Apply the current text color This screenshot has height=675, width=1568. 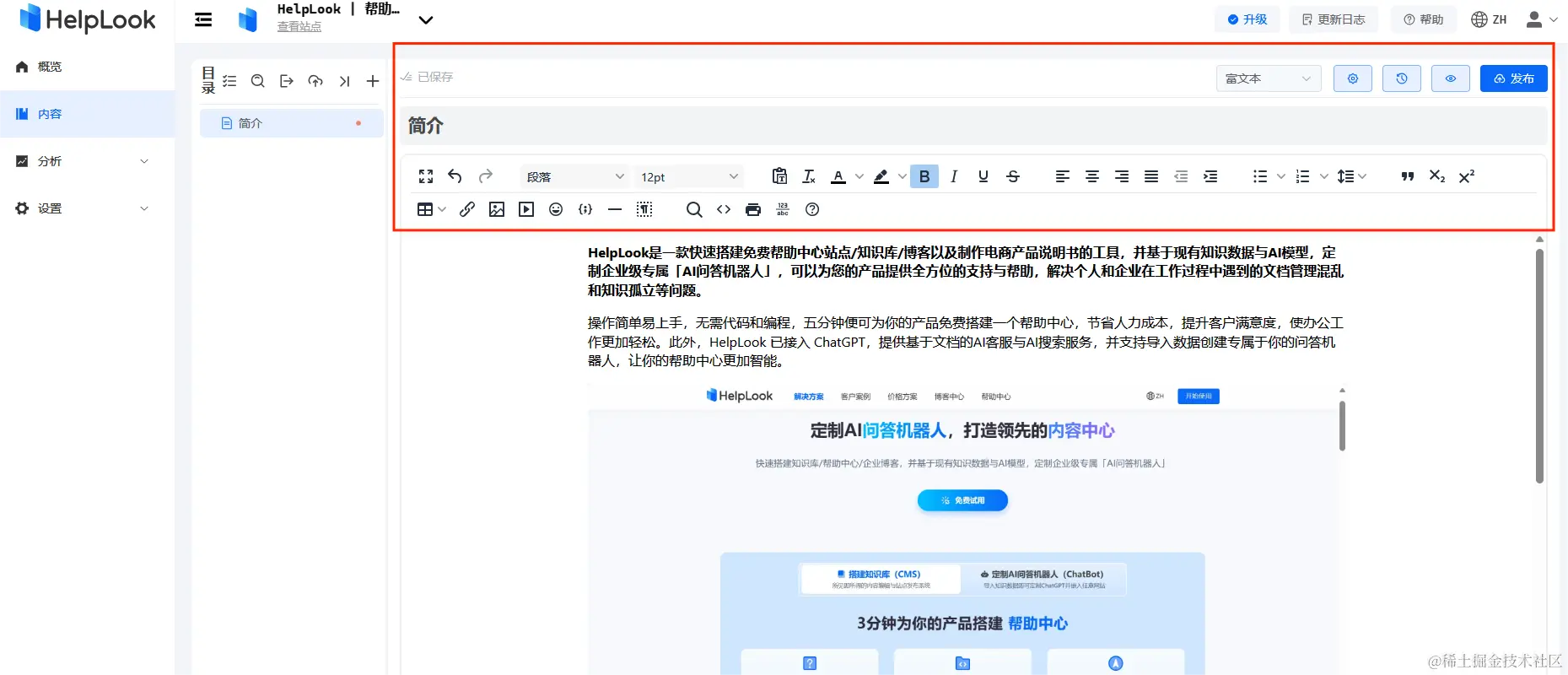point(838,176)
